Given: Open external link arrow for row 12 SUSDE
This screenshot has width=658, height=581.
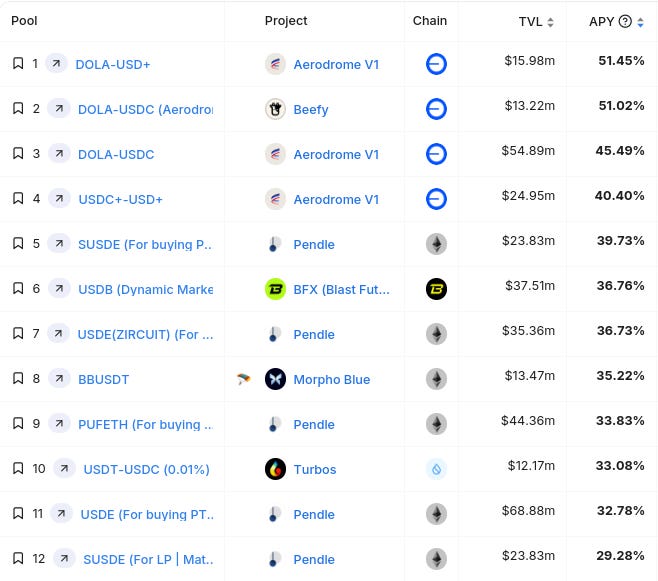Looking at the screenshot, I should point(64,558).
